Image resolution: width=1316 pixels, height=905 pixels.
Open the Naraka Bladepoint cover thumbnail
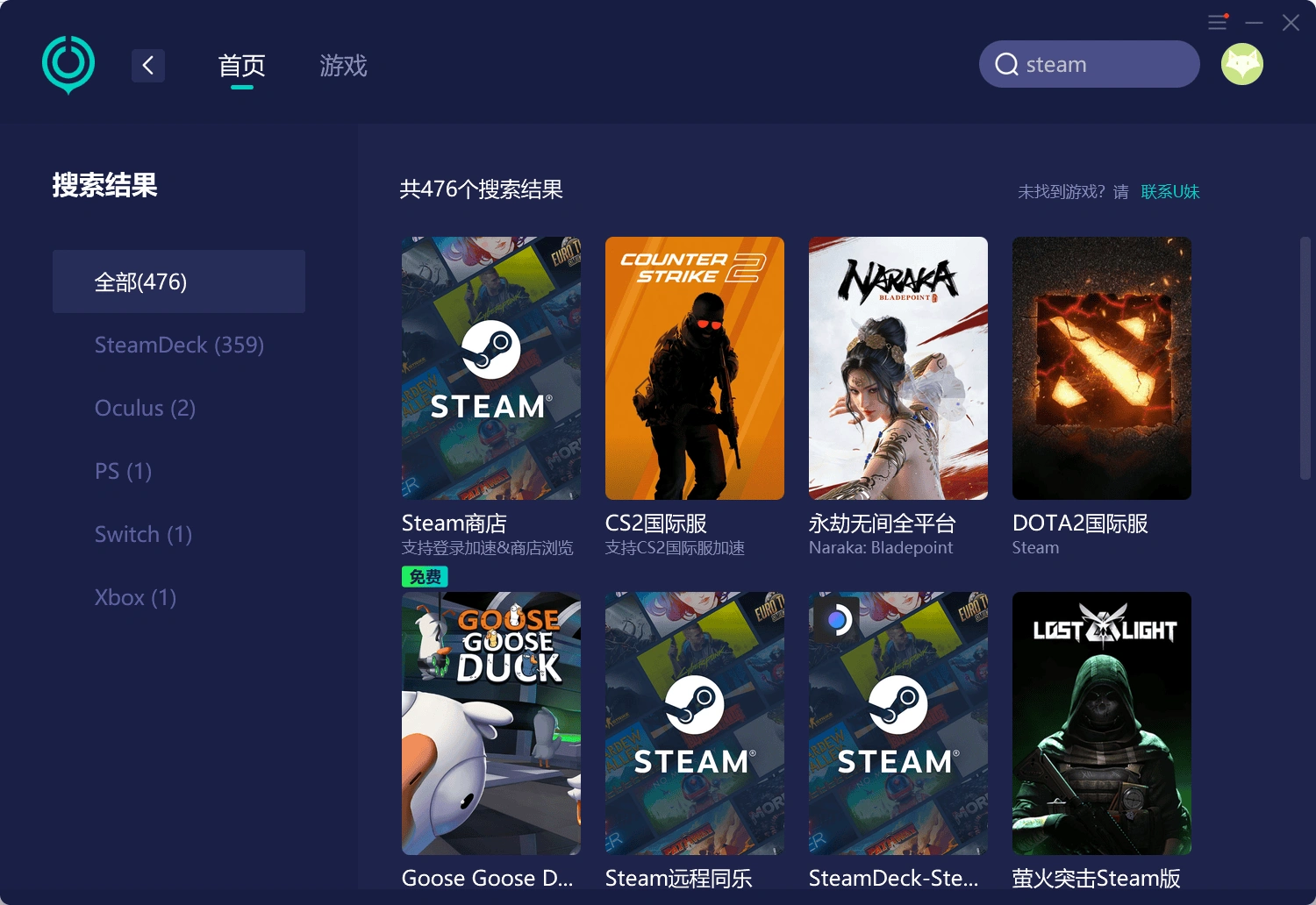pos(898,368)
